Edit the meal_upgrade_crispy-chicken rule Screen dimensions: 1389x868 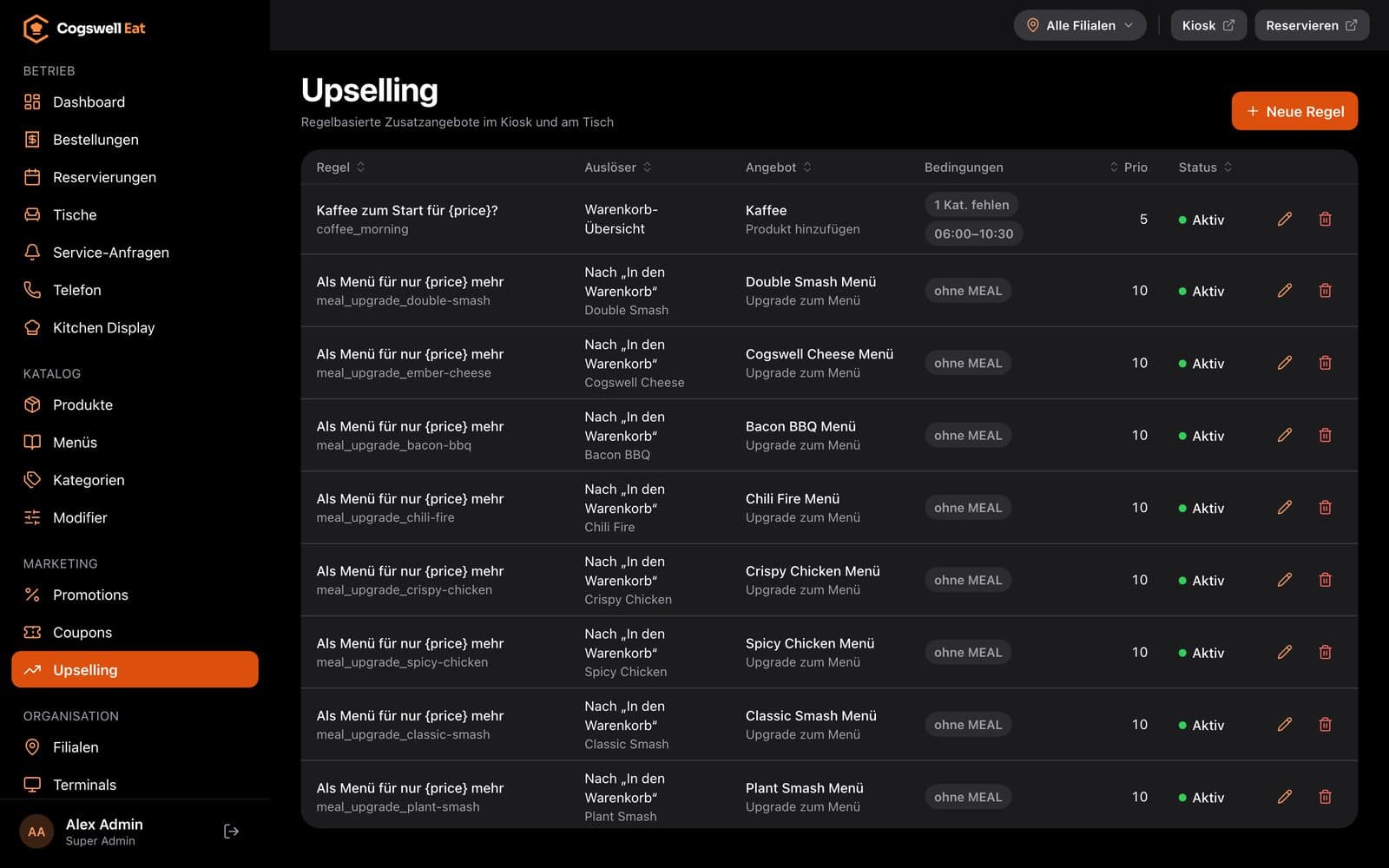(x=1285, y=580)
